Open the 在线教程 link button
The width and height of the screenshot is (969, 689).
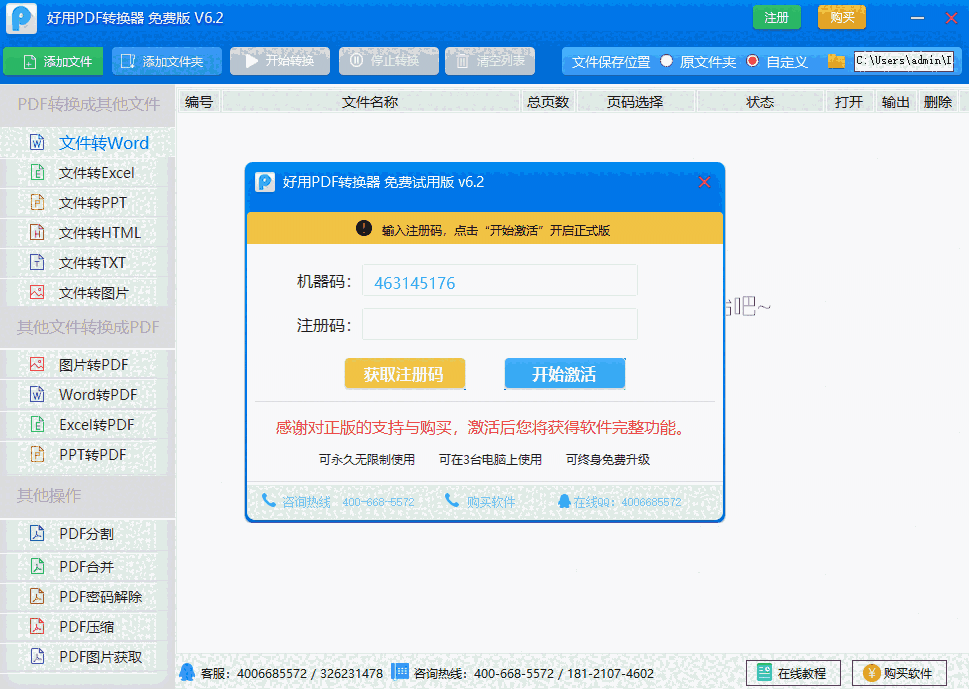click(x=793, y=673)
